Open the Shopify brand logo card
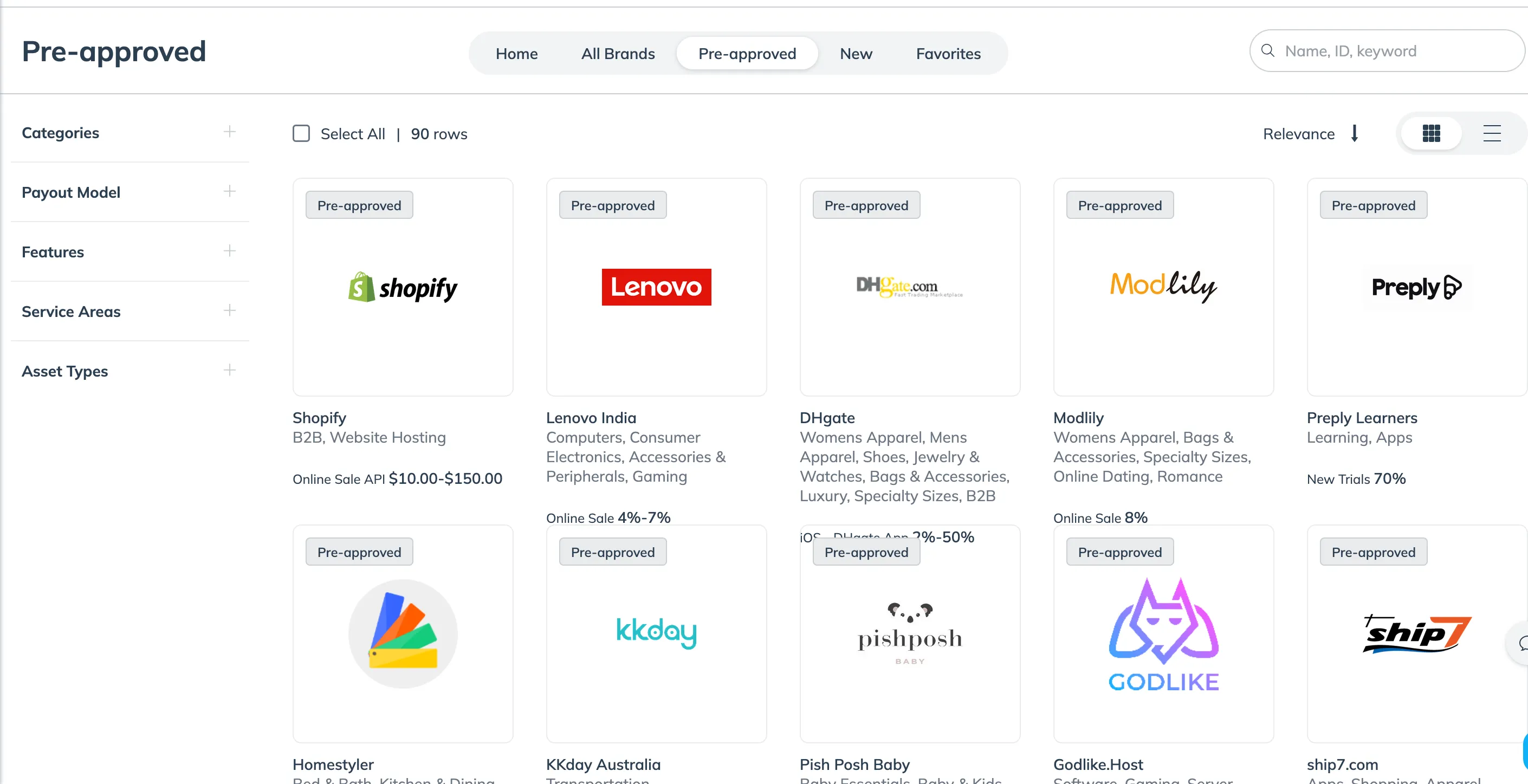1528x784 pixels. 403,287
